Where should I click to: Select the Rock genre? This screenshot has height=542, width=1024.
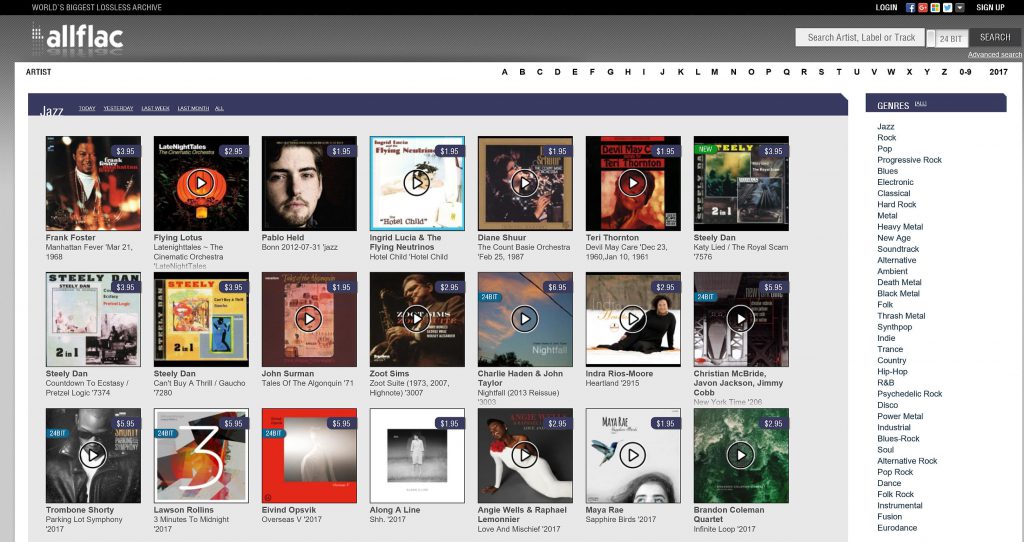(886, 138)
